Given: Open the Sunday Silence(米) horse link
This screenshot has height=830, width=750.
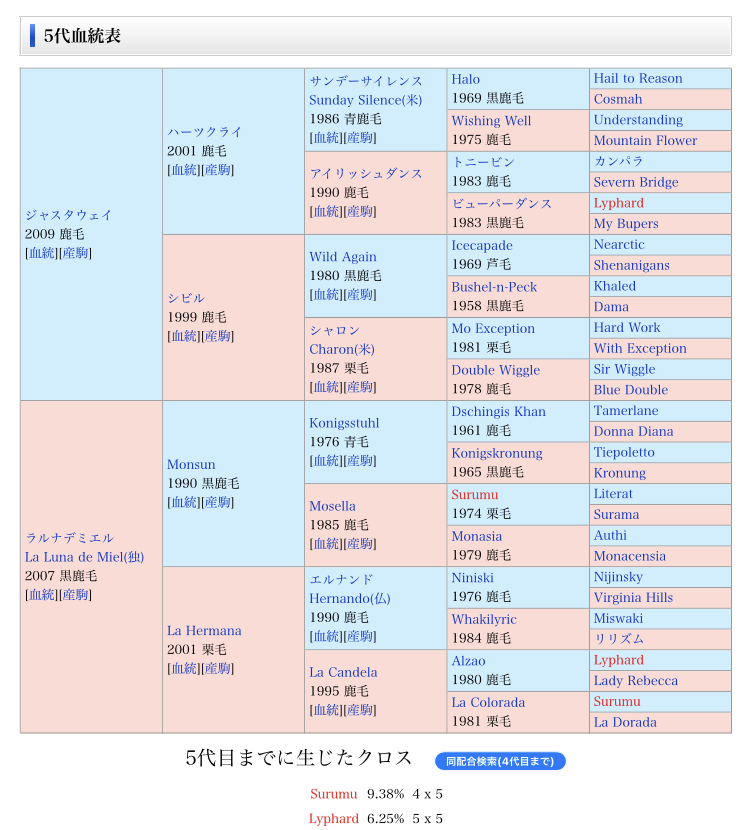Looking at the screenshot, I should click(x=365, y=100).
